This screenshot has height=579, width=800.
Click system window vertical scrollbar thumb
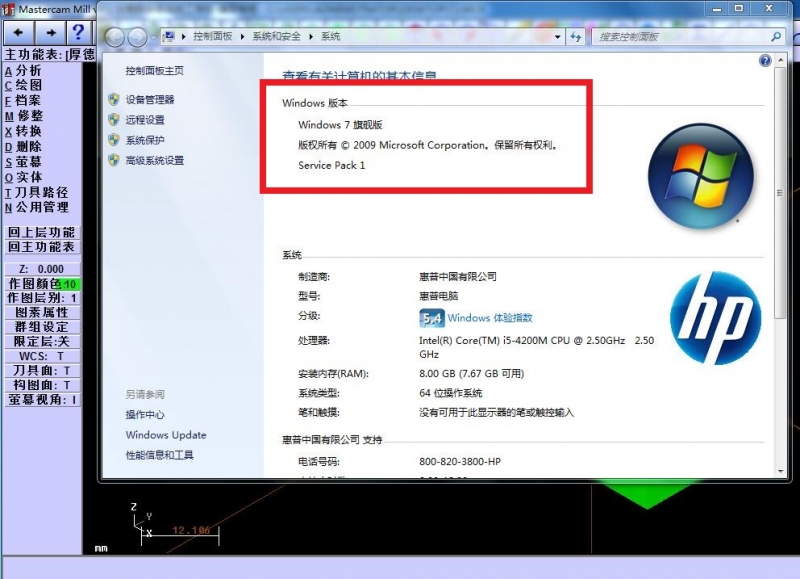pyautogui.click(x=780, y=193)
